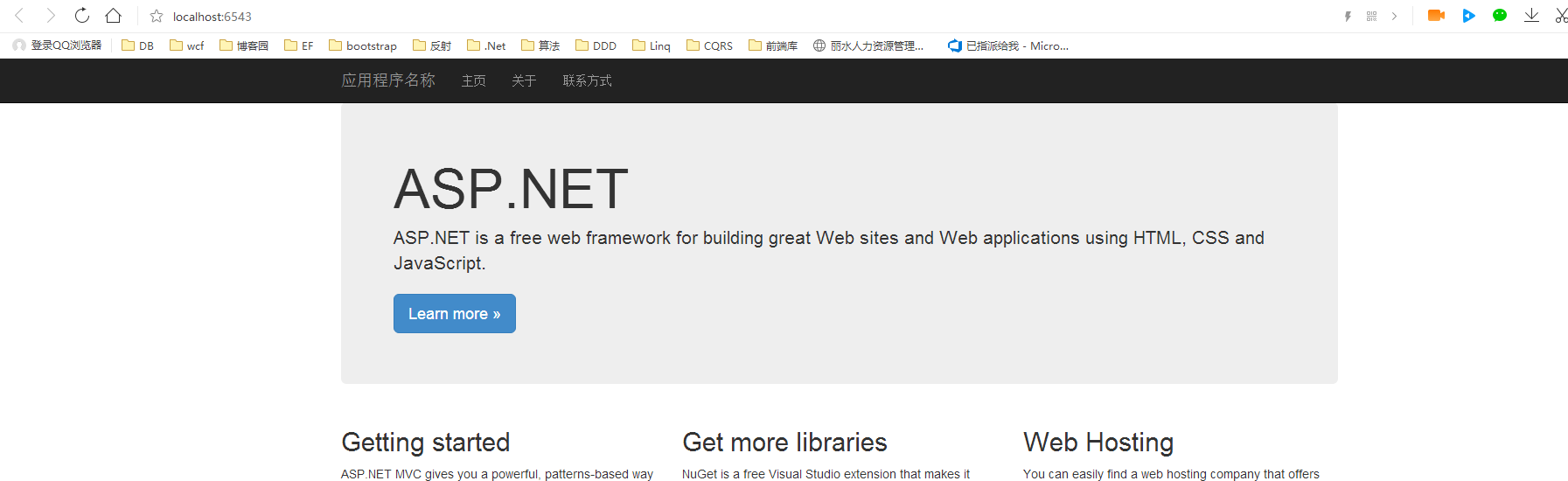Viewport: 1568px width, 481px height.
Task: Reload the page with the refresh icon
Action: [x=82, y=16]
